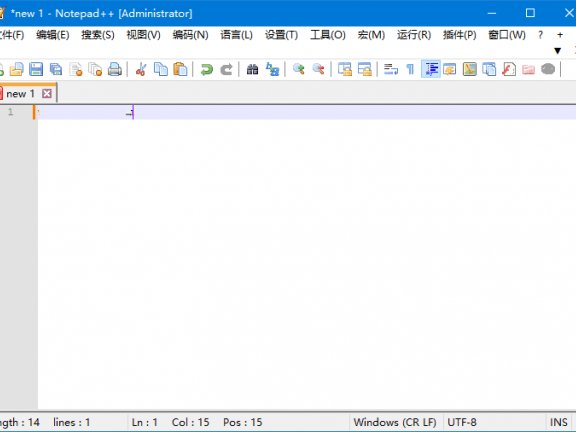Open a file with the Open toolbar icon
This screenshot has height=432, width=576.
17,69
